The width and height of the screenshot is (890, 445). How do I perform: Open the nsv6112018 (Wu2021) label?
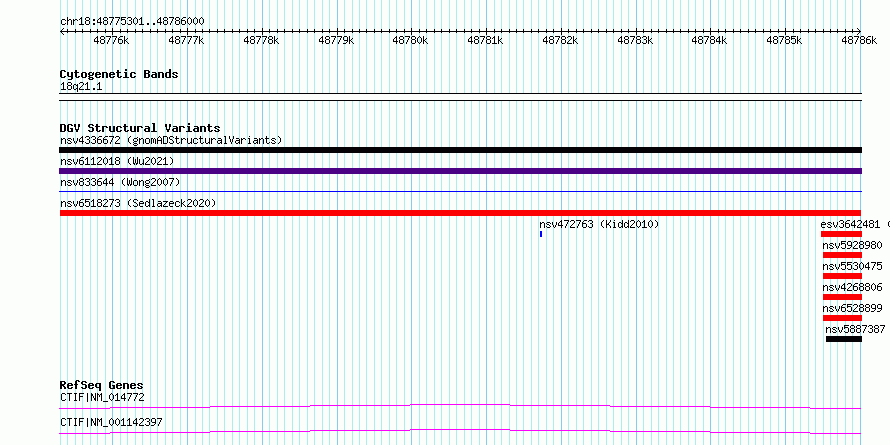[x=117, y=161]
